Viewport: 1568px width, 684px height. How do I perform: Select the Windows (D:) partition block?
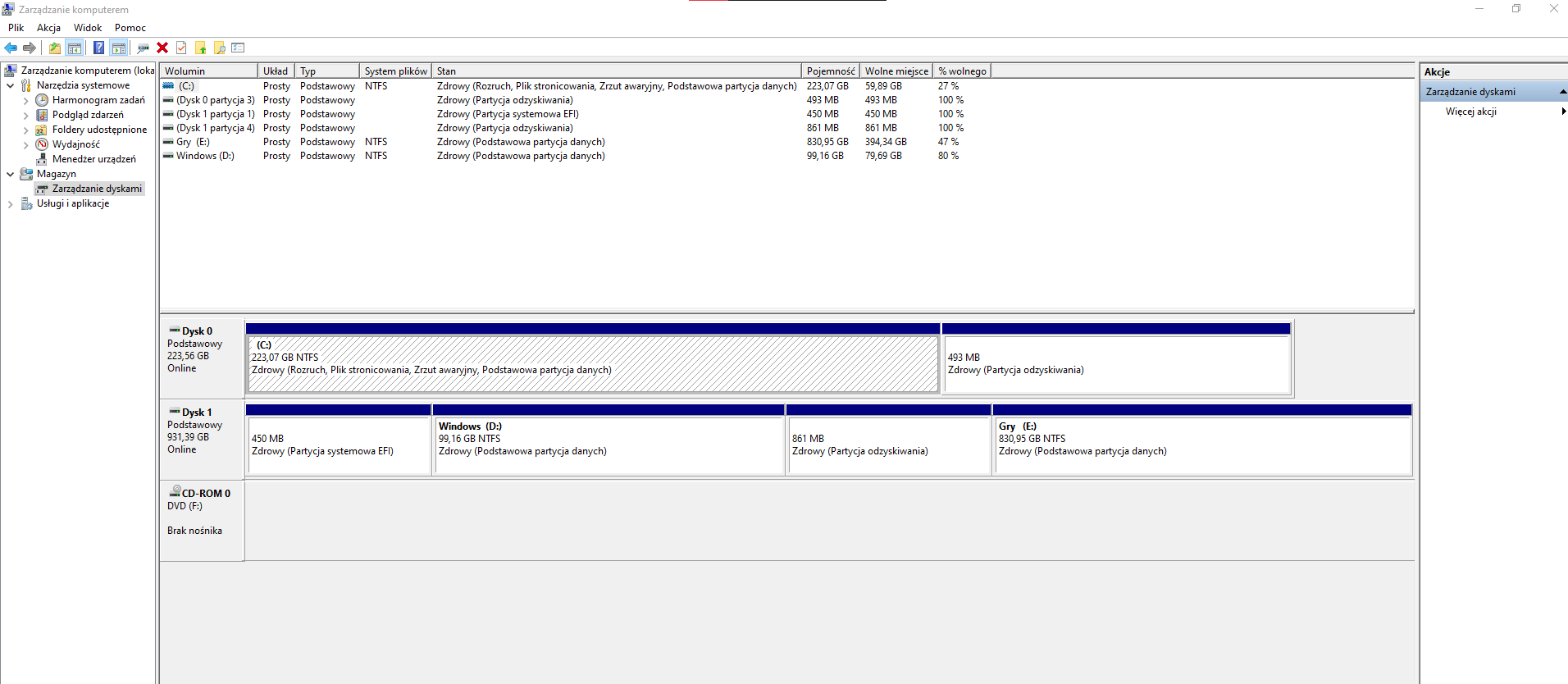pyautogui.click(x=609, y=440)
